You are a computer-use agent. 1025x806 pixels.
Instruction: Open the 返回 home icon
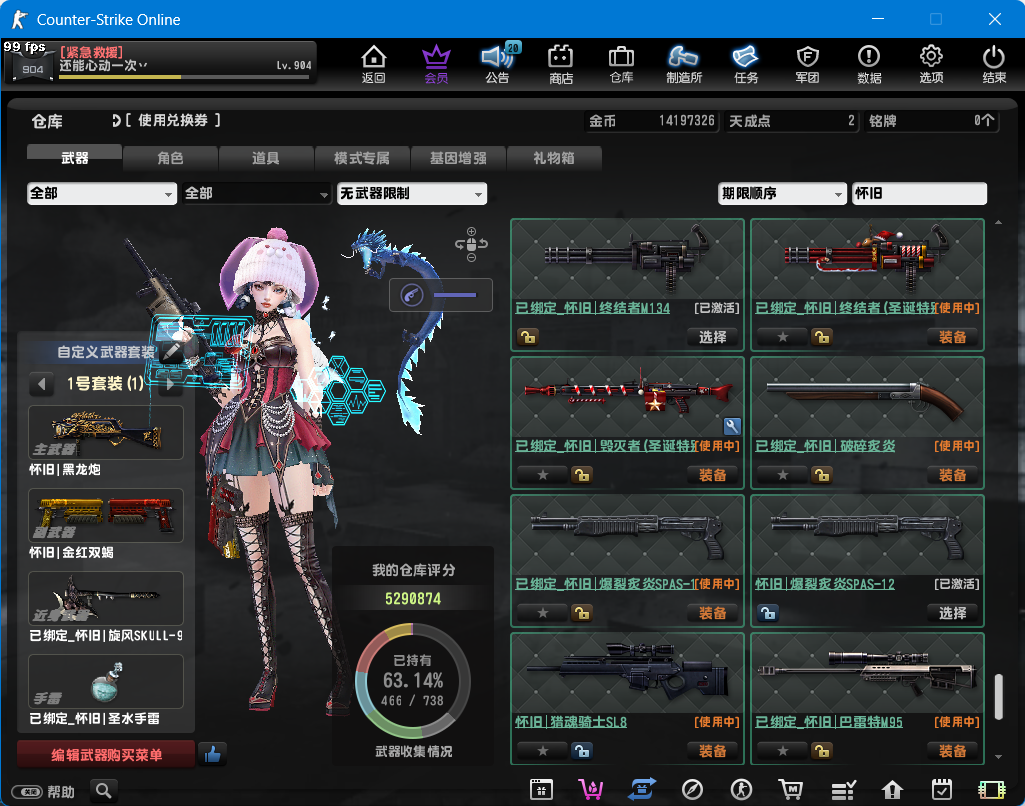[x=373, y=64]
